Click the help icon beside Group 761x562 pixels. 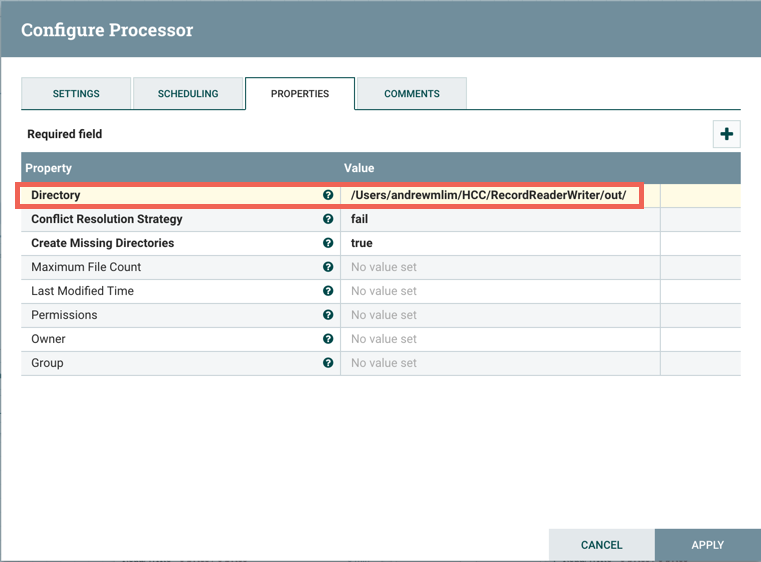tap(328, 363)
